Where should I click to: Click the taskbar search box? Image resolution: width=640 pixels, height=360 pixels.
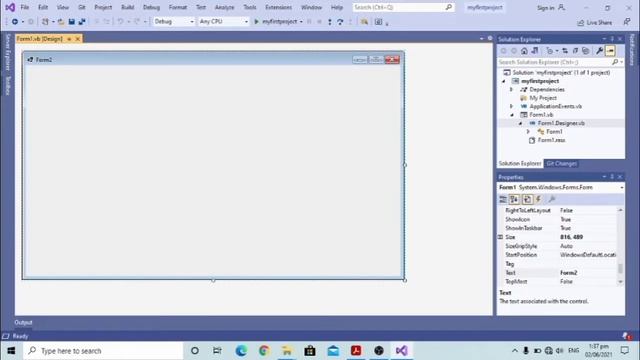[103, 351]
